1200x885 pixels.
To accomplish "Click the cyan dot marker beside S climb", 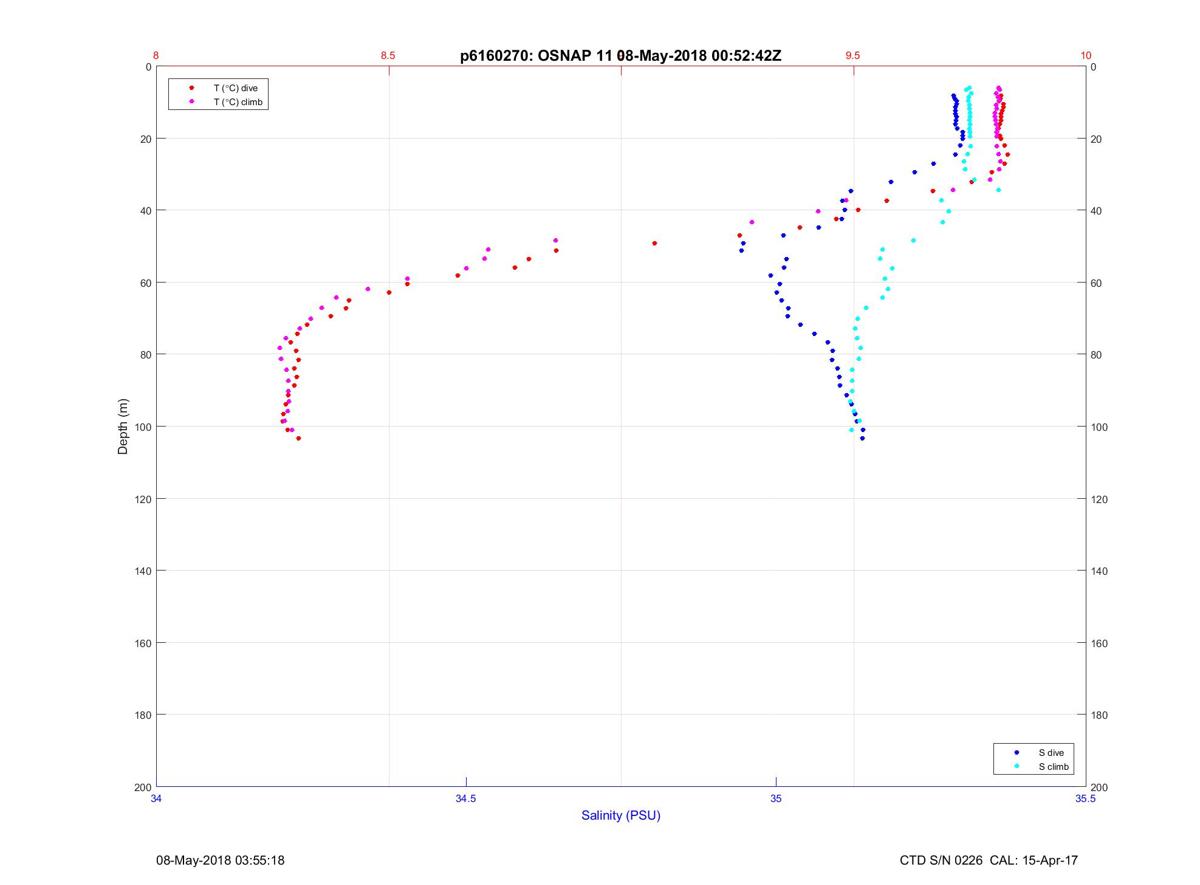I will [x=1017, y=766].
